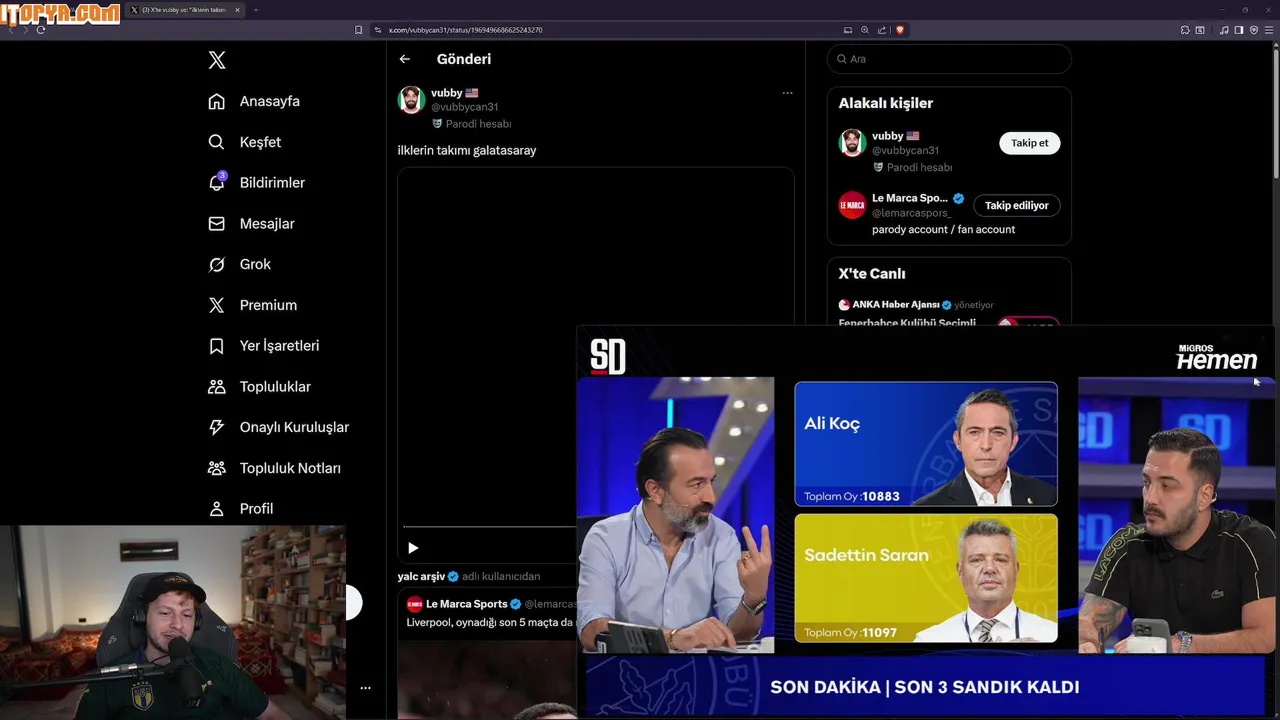Open Topluluk Notları icon

click(216, 468)
